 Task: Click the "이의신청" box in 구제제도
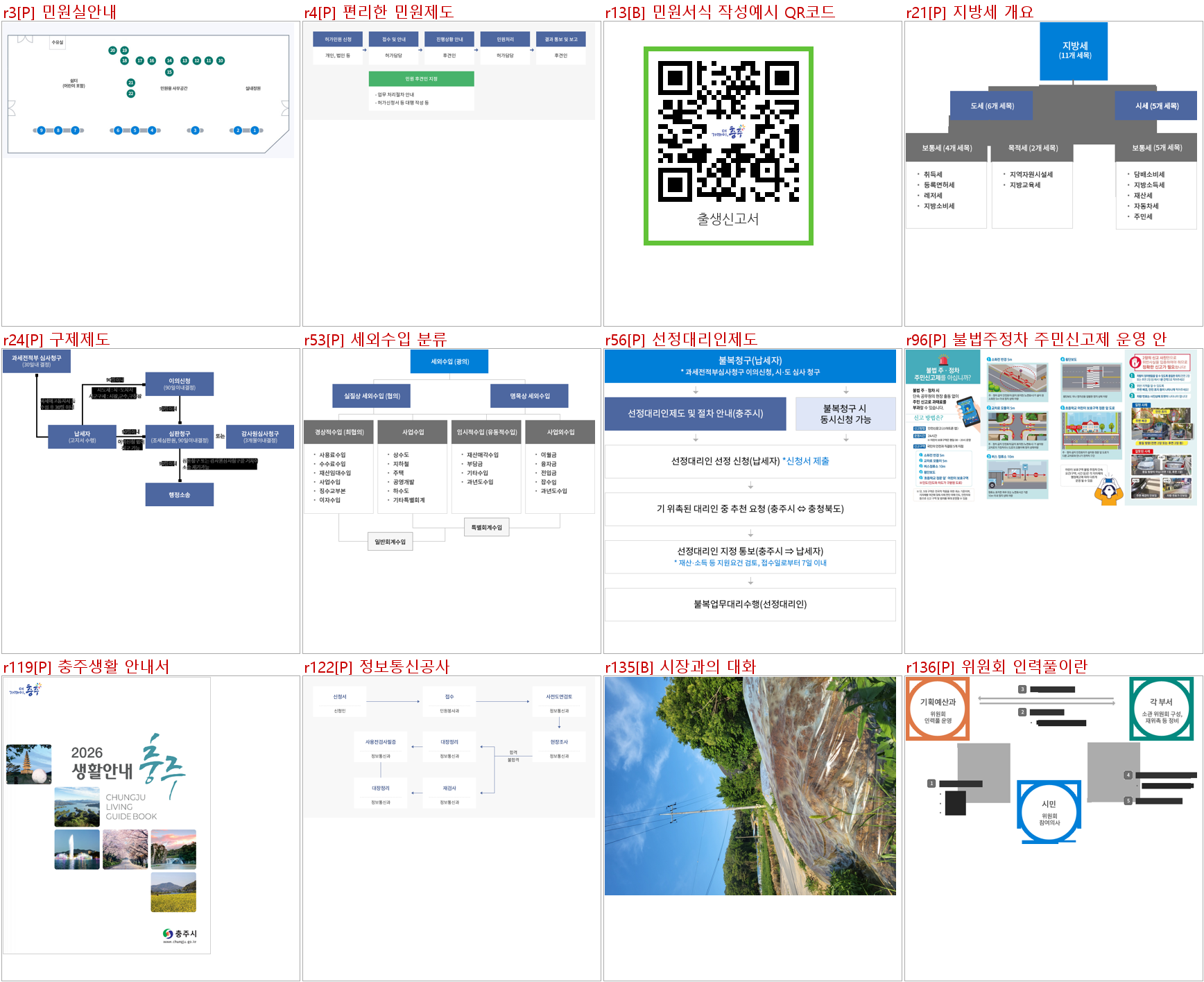pos(180,384)
